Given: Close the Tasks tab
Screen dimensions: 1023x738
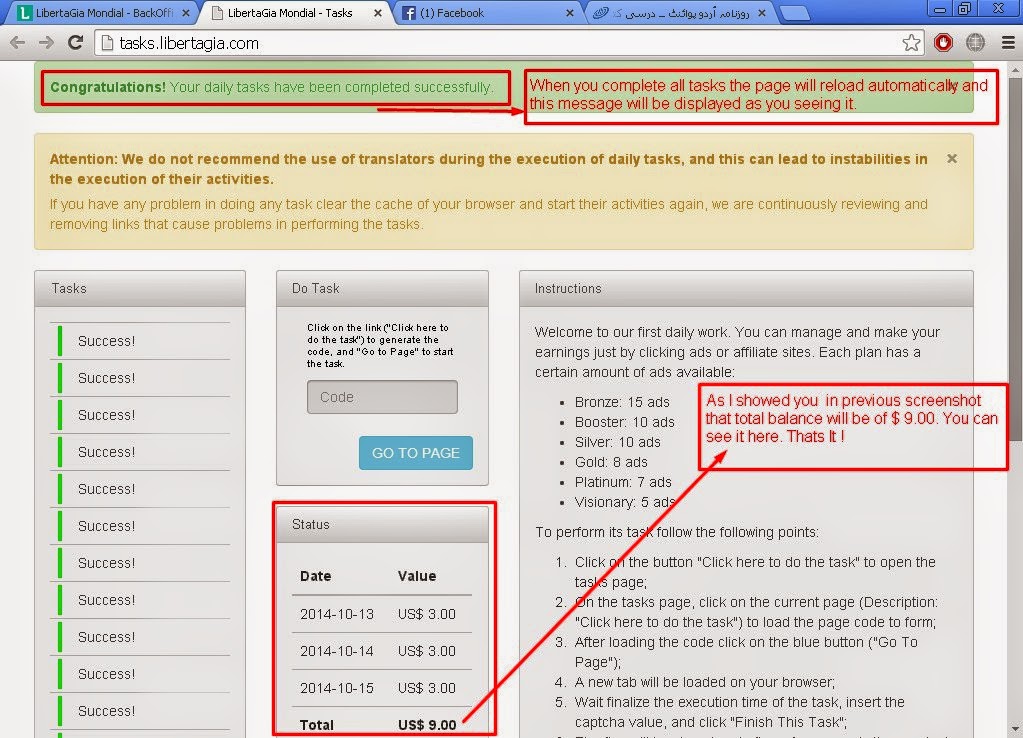Looking at the screenshot, I should pyautogui.click(x=378, y=13).
